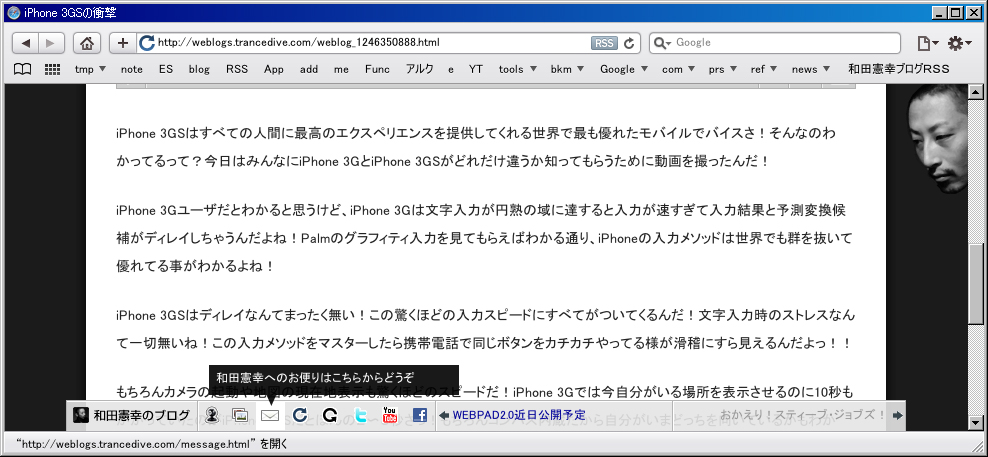This screenshot has height=457, width=988.
Task: Open WEBPAD2.0近日公開予定 link
Action: (519, 415)
